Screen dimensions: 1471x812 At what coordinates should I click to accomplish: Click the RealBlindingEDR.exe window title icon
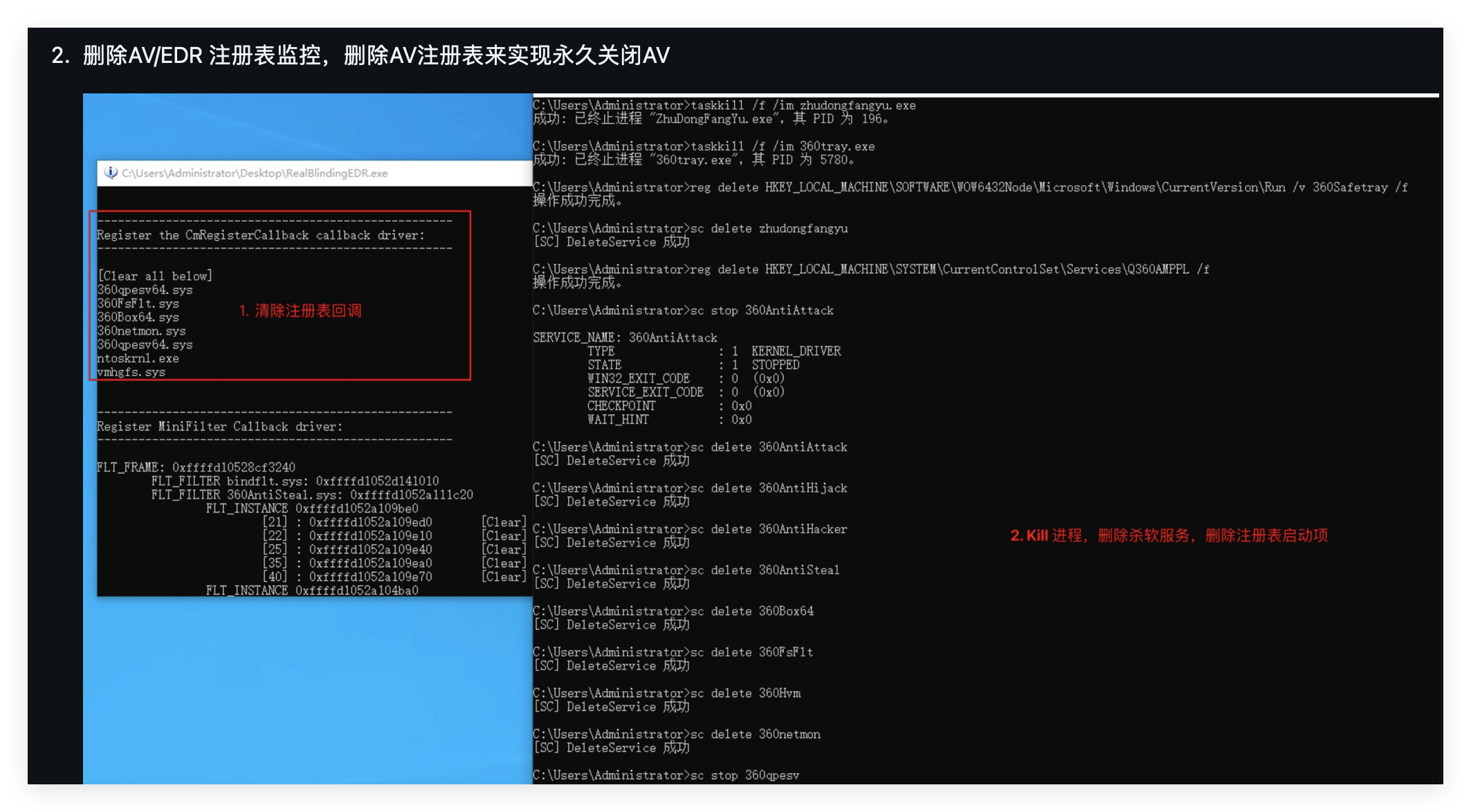[x=110, y=173]
